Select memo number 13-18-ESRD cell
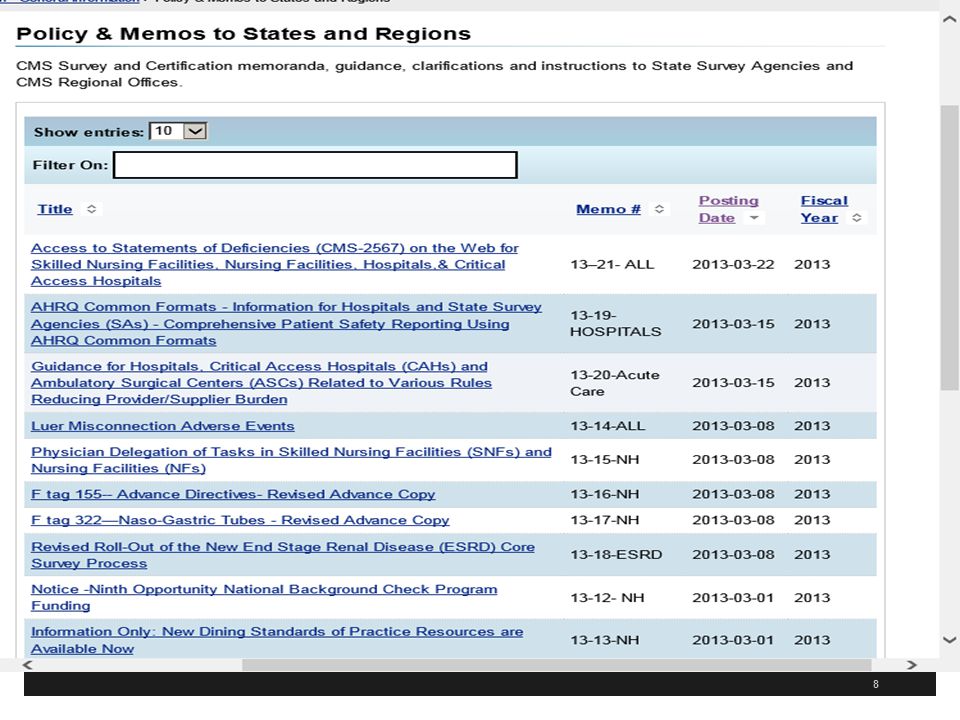This screenshot has width=960, height=720. pyautogui.click(x=617, y=555)
